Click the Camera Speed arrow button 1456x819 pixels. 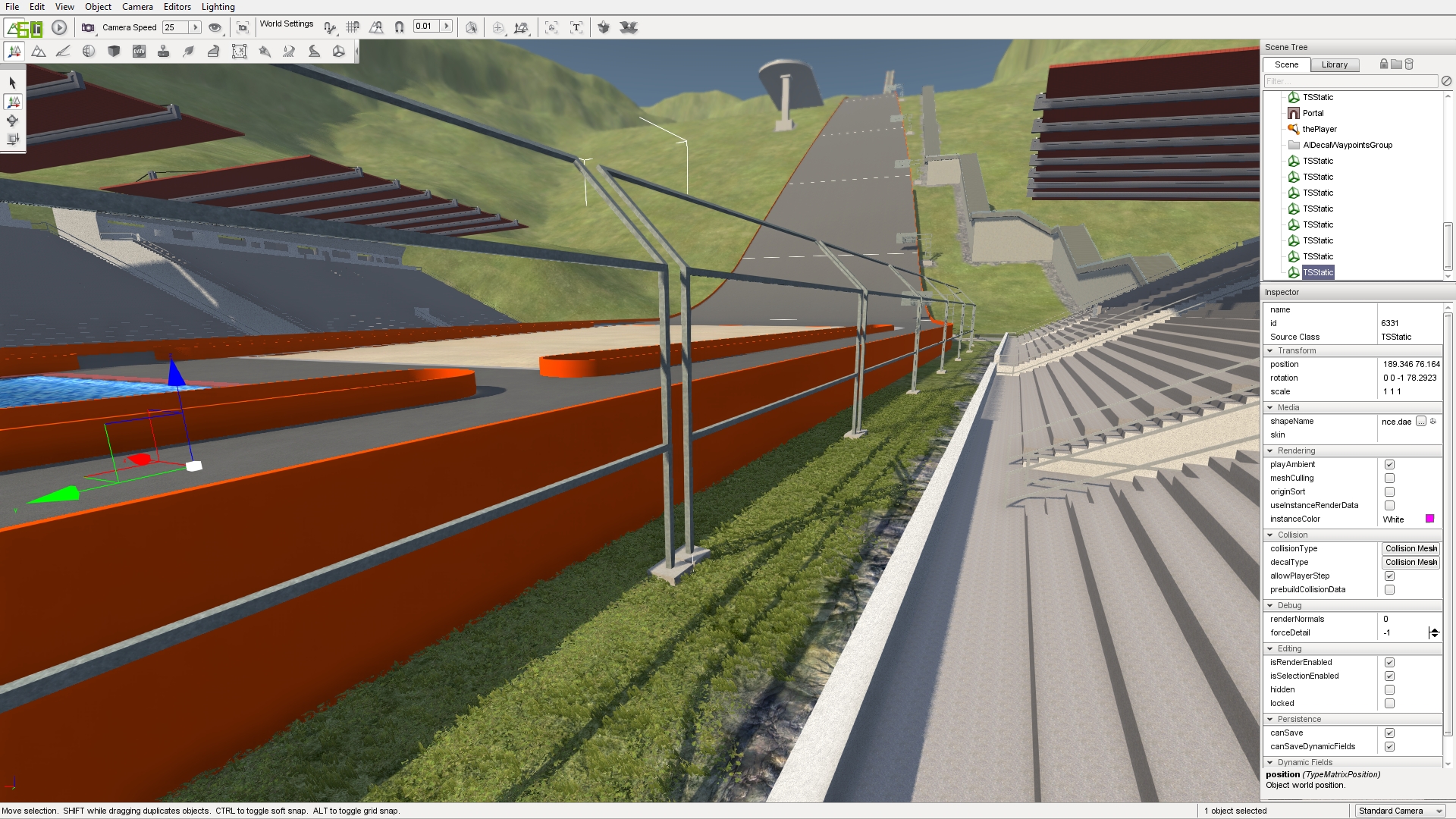coord(195,28)
